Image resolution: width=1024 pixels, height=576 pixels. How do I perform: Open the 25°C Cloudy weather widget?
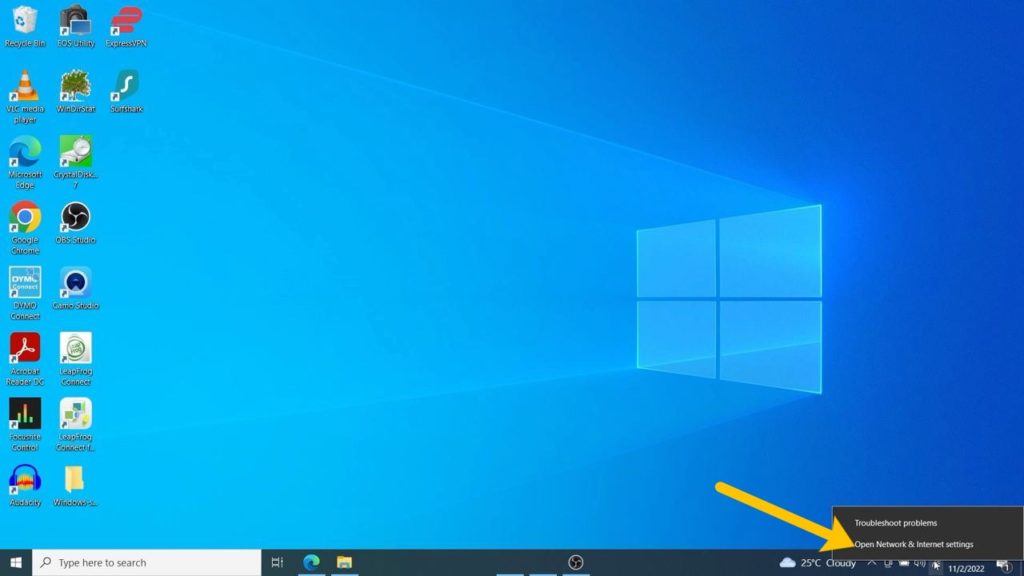point(818,562)
